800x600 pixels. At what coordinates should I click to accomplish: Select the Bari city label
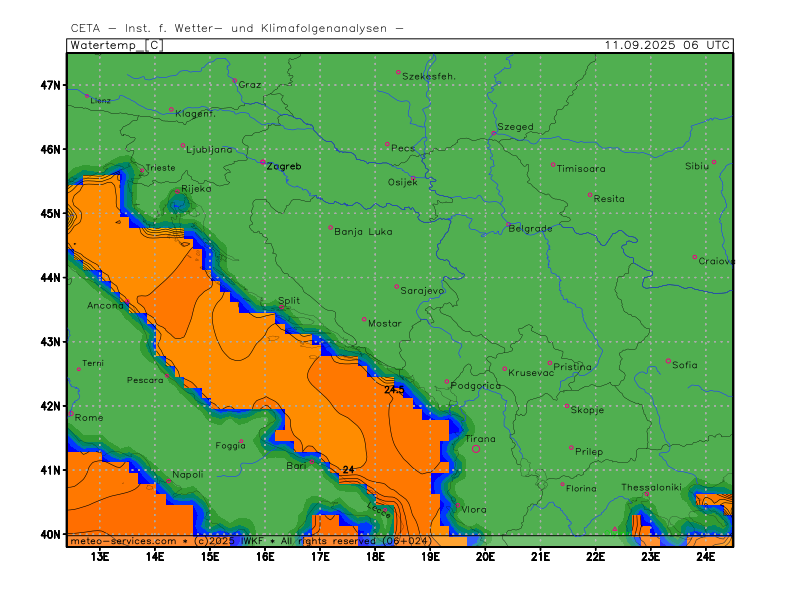point(296,466)
